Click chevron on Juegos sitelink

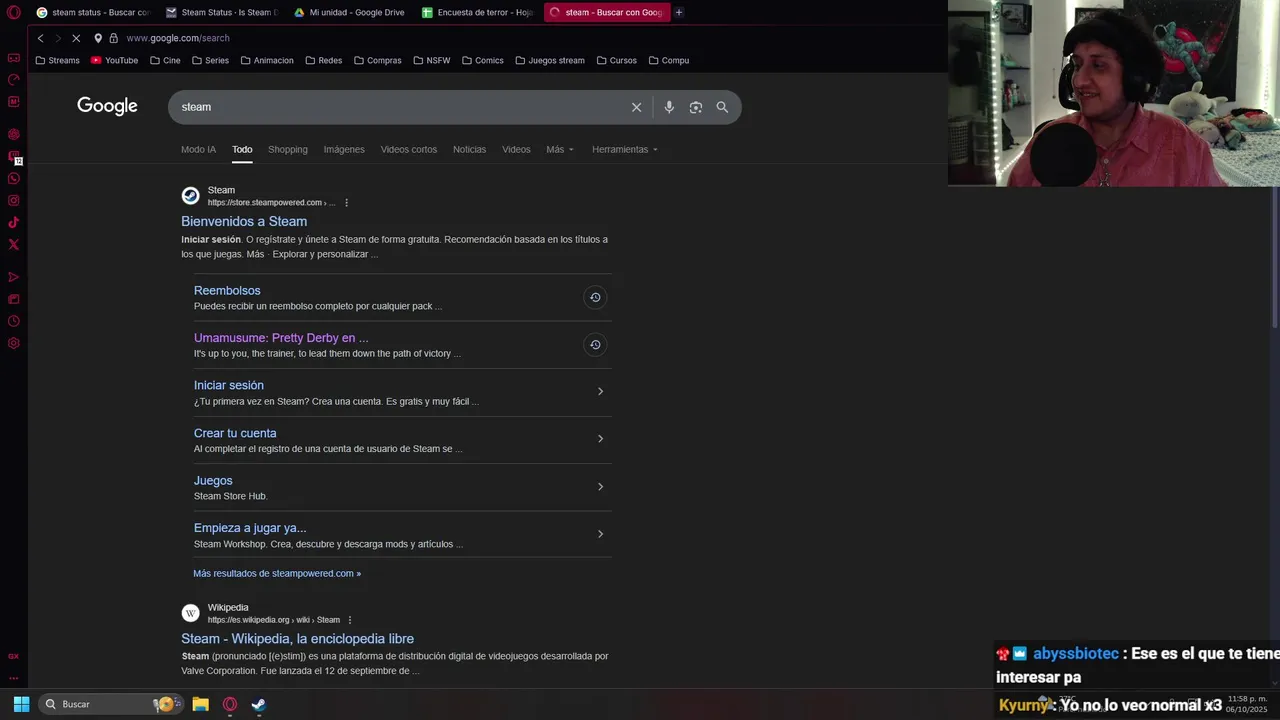tap(600, 487)
